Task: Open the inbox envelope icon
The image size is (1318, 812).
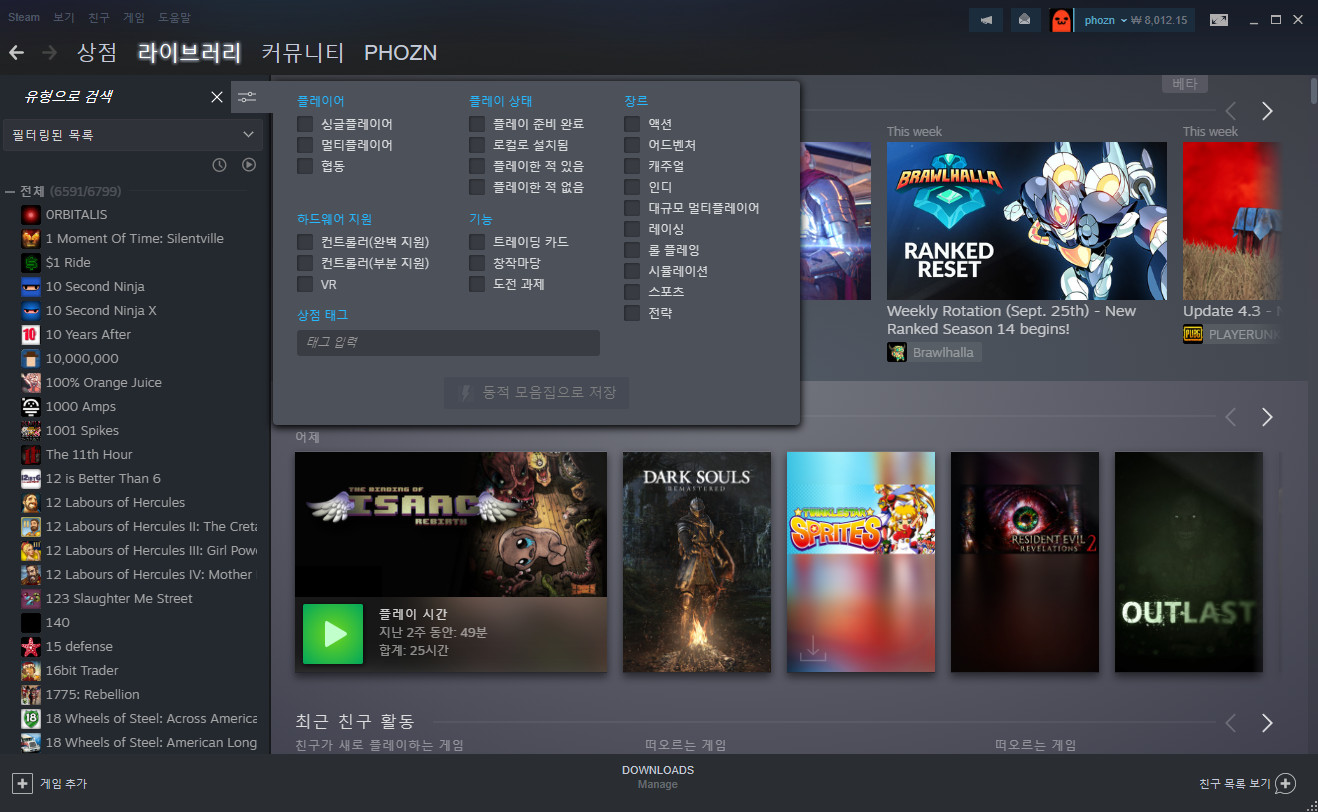Action: point(1023,20)
